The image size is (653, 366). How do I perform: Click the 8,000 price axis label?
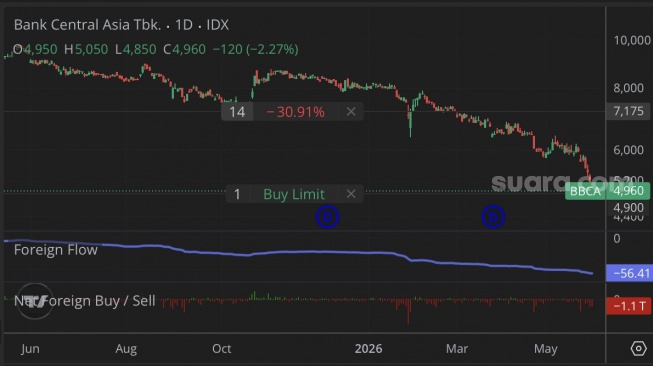(x=628, y=88)
